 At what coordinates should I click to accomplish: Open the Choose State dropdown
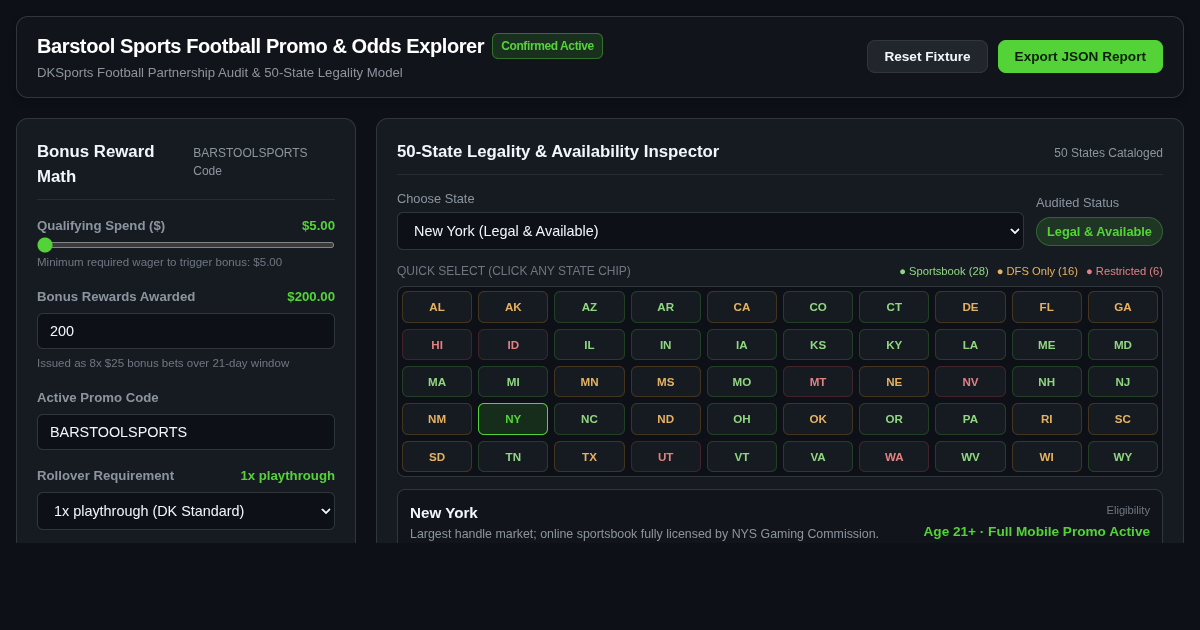pos(710,231)
